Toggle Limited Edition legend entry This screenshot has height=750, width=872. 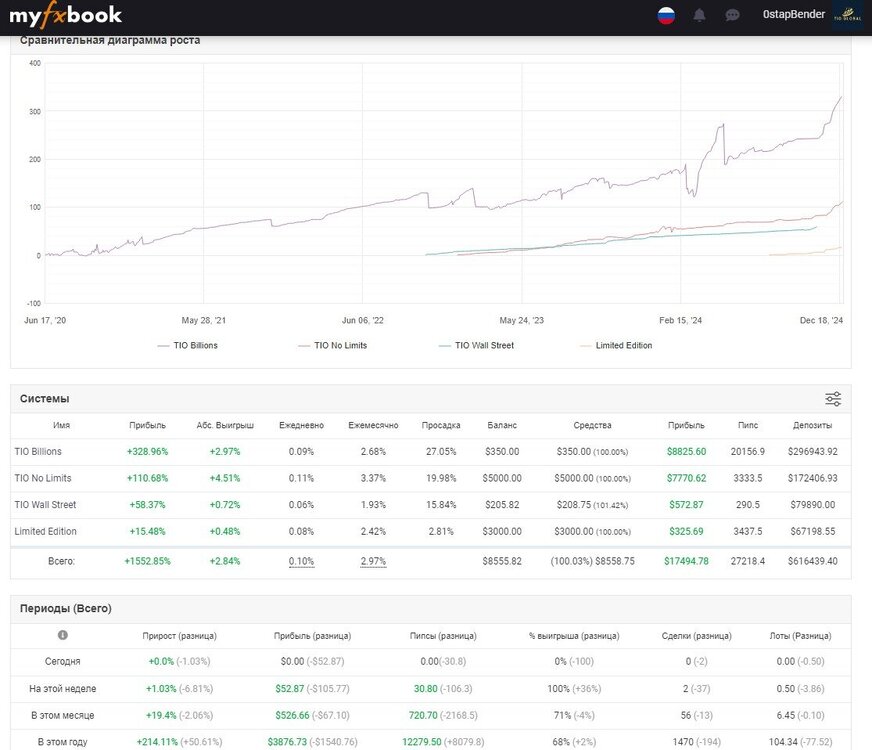coord(616,345)
